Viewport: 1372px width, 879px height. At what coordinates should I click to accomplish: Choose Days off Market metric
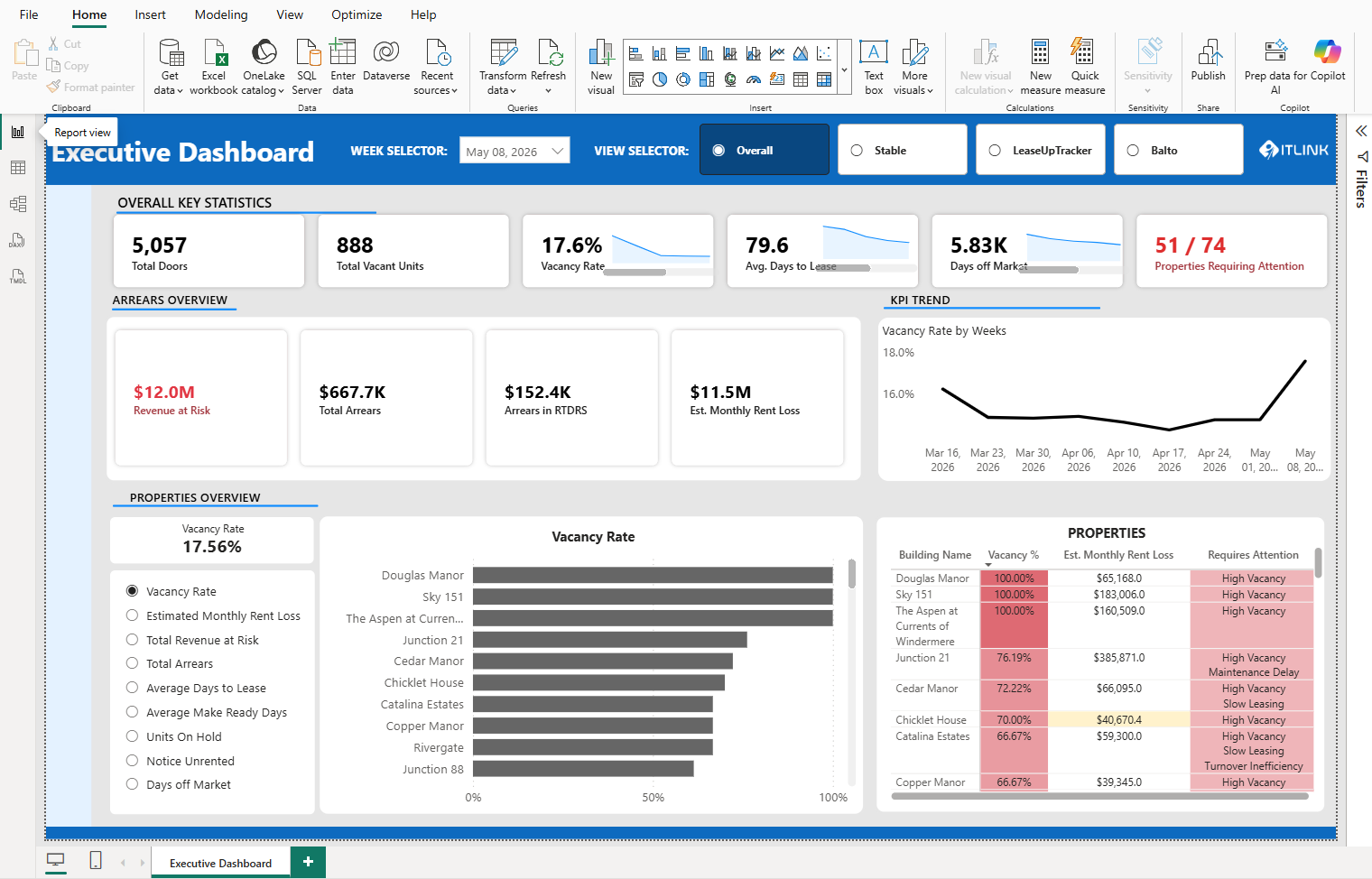[179, 784]
